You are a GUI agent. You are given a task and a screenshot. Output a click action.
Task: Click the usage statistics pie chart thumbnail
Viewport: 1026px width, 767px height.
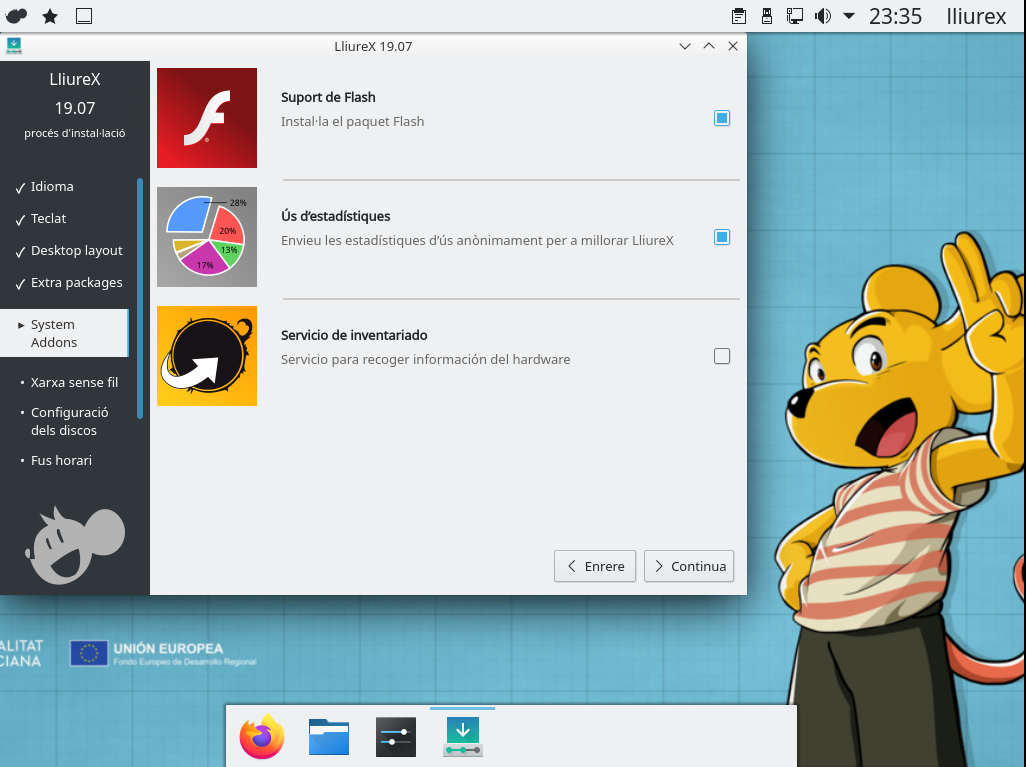(207, 237)
